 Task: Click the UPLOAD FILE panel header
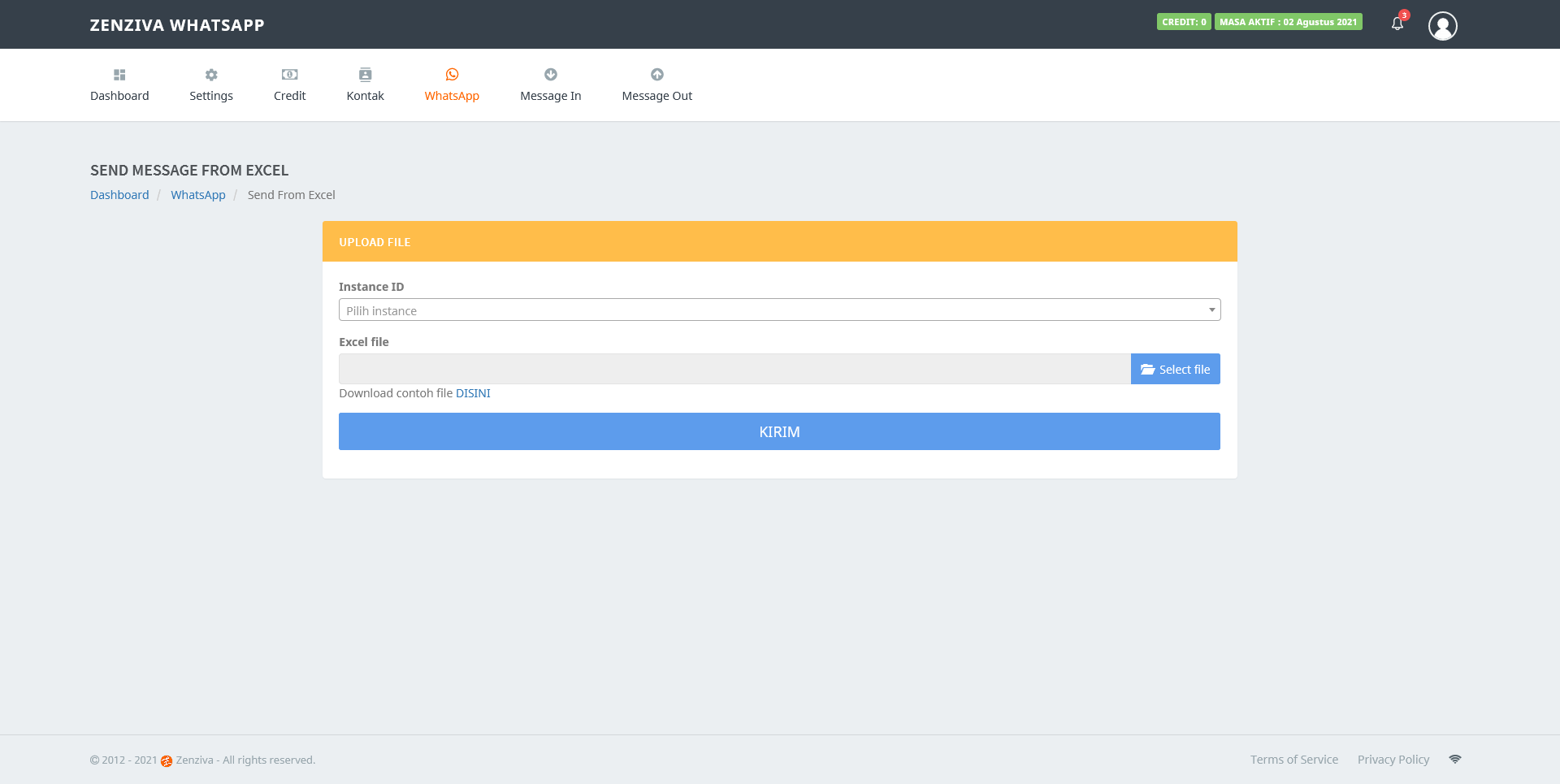pos(779,241)
